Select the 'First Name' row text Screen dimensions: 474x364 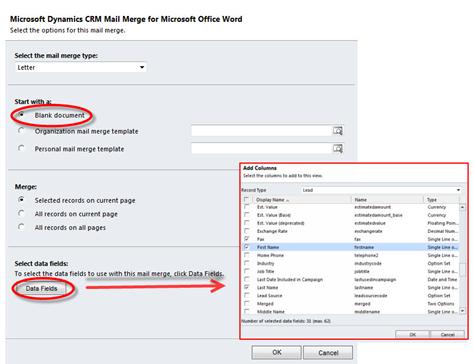point(268,247)
